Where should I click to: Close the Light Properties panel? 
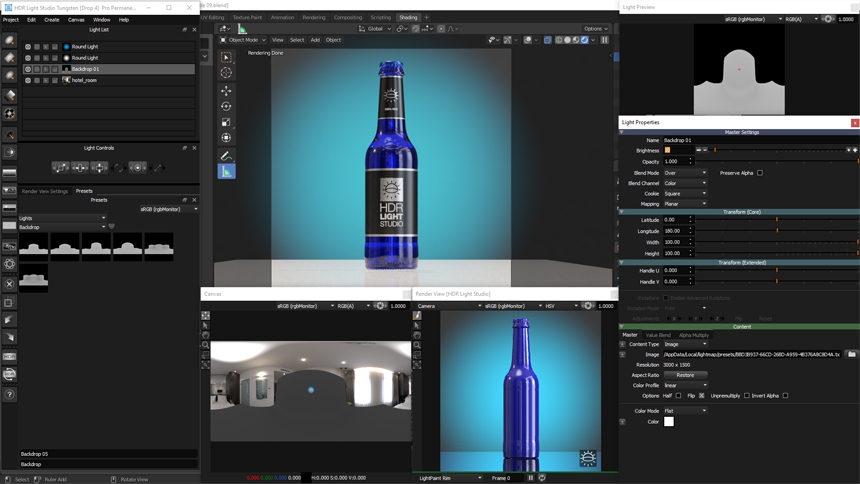coord(855,123)
